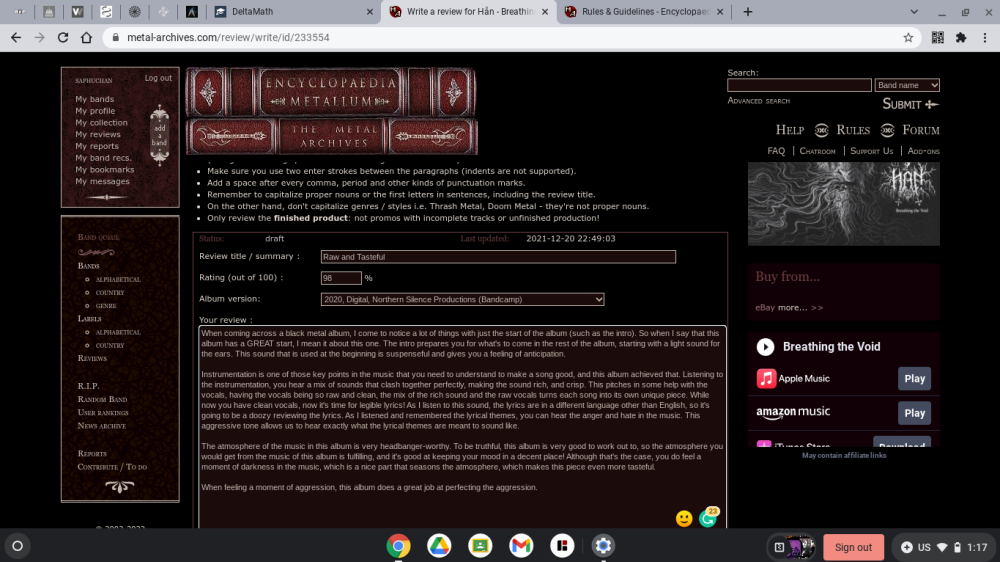The height and width of the screenshot is (562, 1000).
Task: Open My band recs. link
Action: 103,158
